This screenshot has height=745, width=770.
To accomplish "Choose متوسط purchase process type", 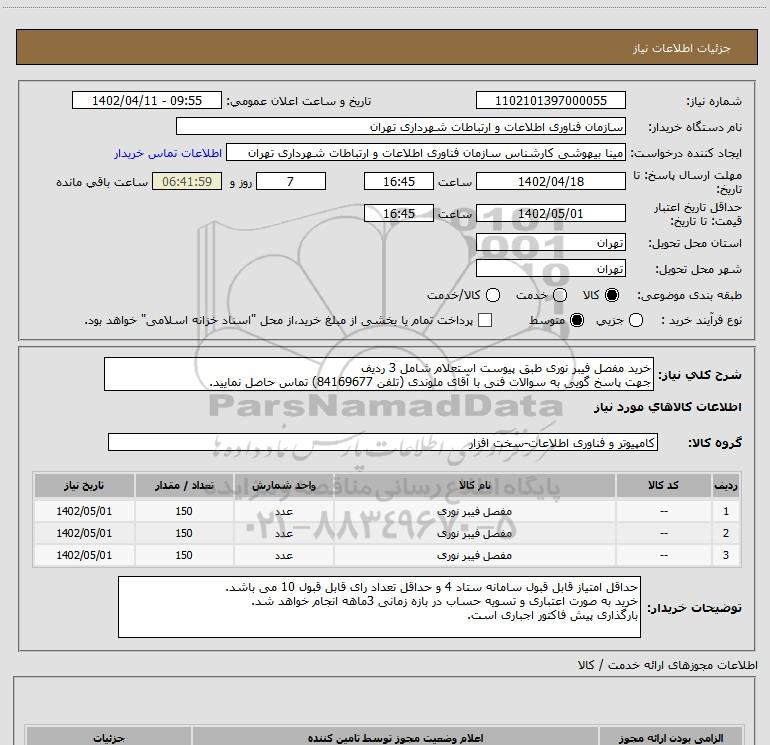I will (577, 320).
